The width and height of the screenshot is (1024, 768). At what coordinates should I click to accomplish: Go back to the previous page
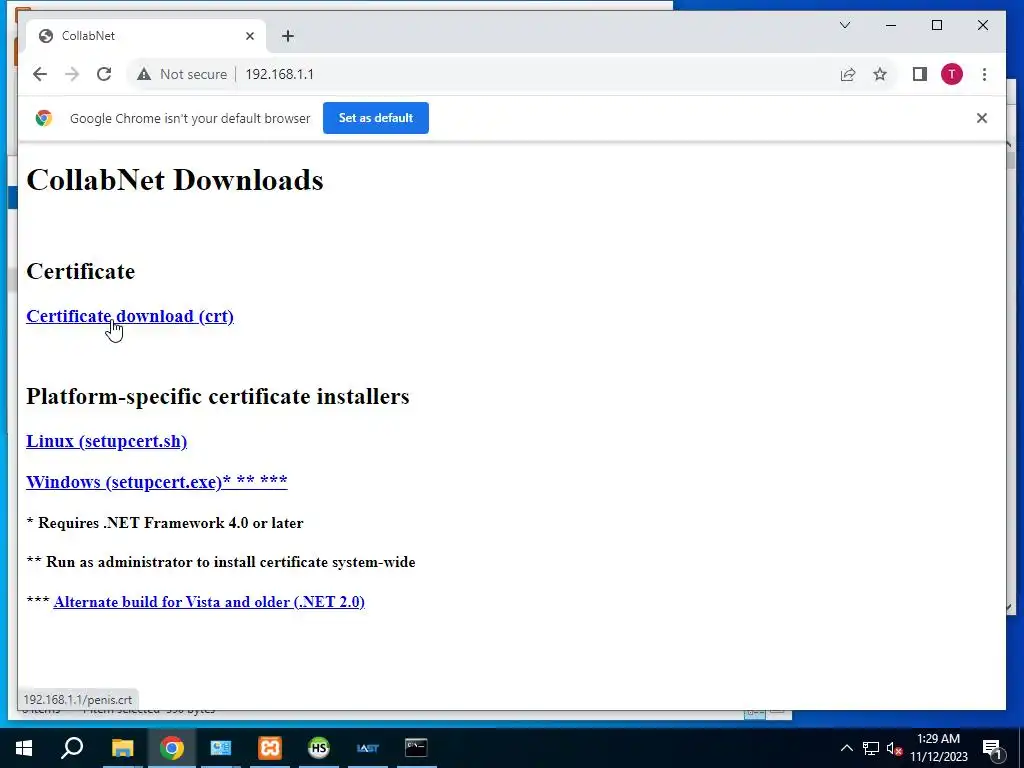pos(40,74)
